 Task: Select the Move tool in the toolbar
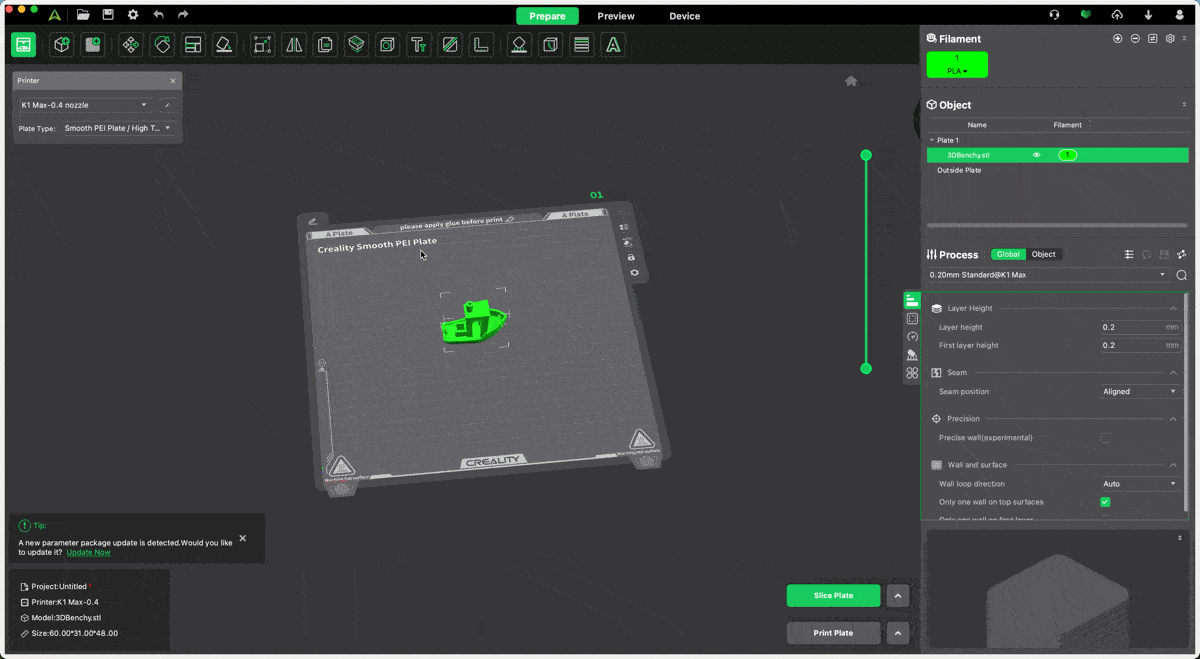coord(130,45)
